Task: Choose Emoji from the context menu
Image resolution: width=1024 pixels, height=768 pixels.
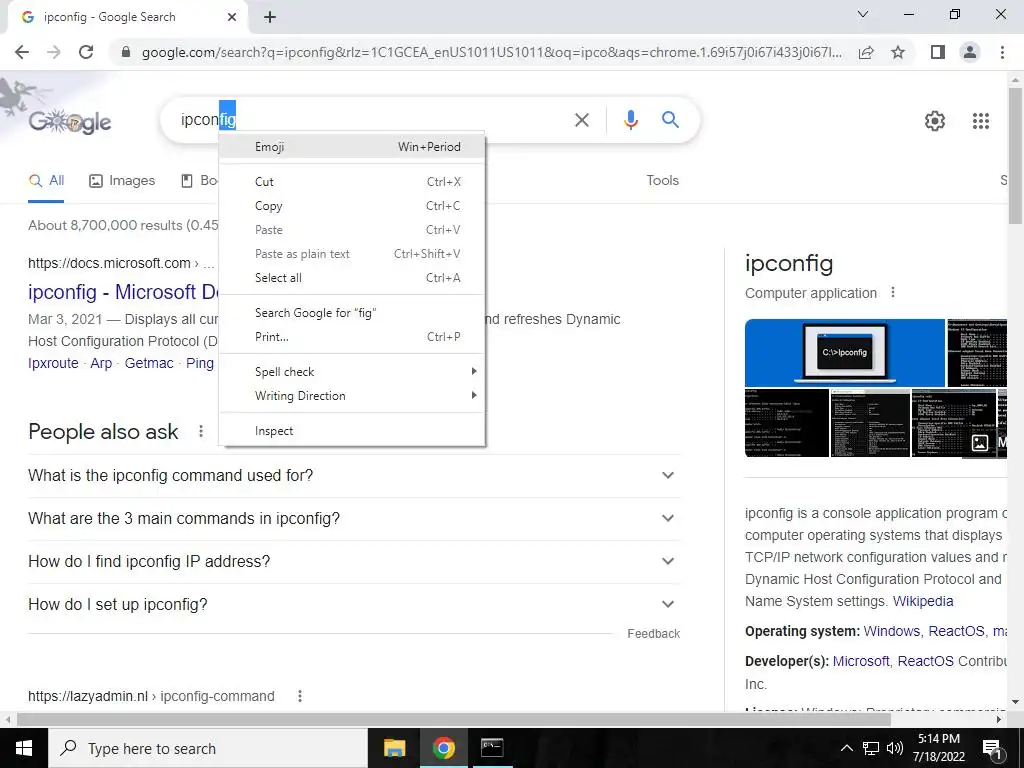Action: (352, 146)
